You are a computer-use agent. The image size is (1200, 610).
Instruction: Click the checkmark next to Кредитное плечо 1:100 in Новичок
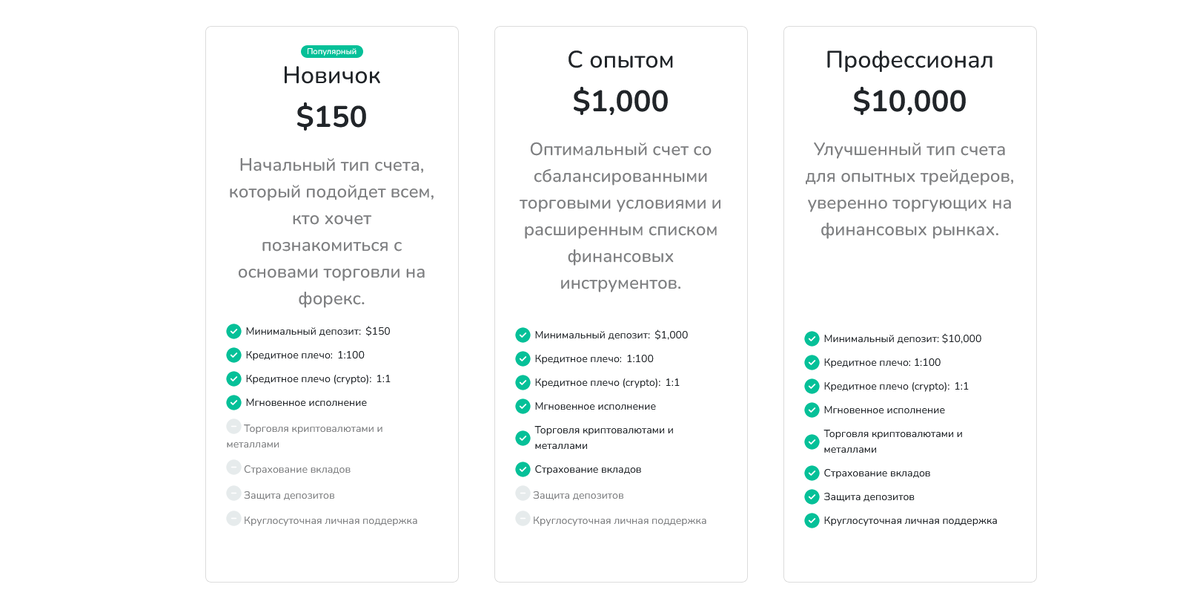point(232,355)
